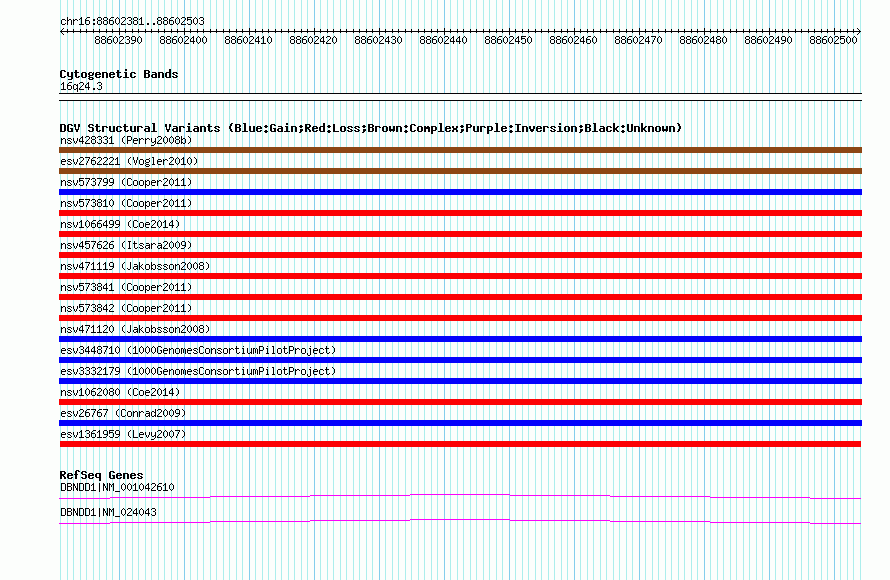The width and height of the screenshot is (890, 580).
Task: Click ruler position 88602430
Action: pos(379,40)
